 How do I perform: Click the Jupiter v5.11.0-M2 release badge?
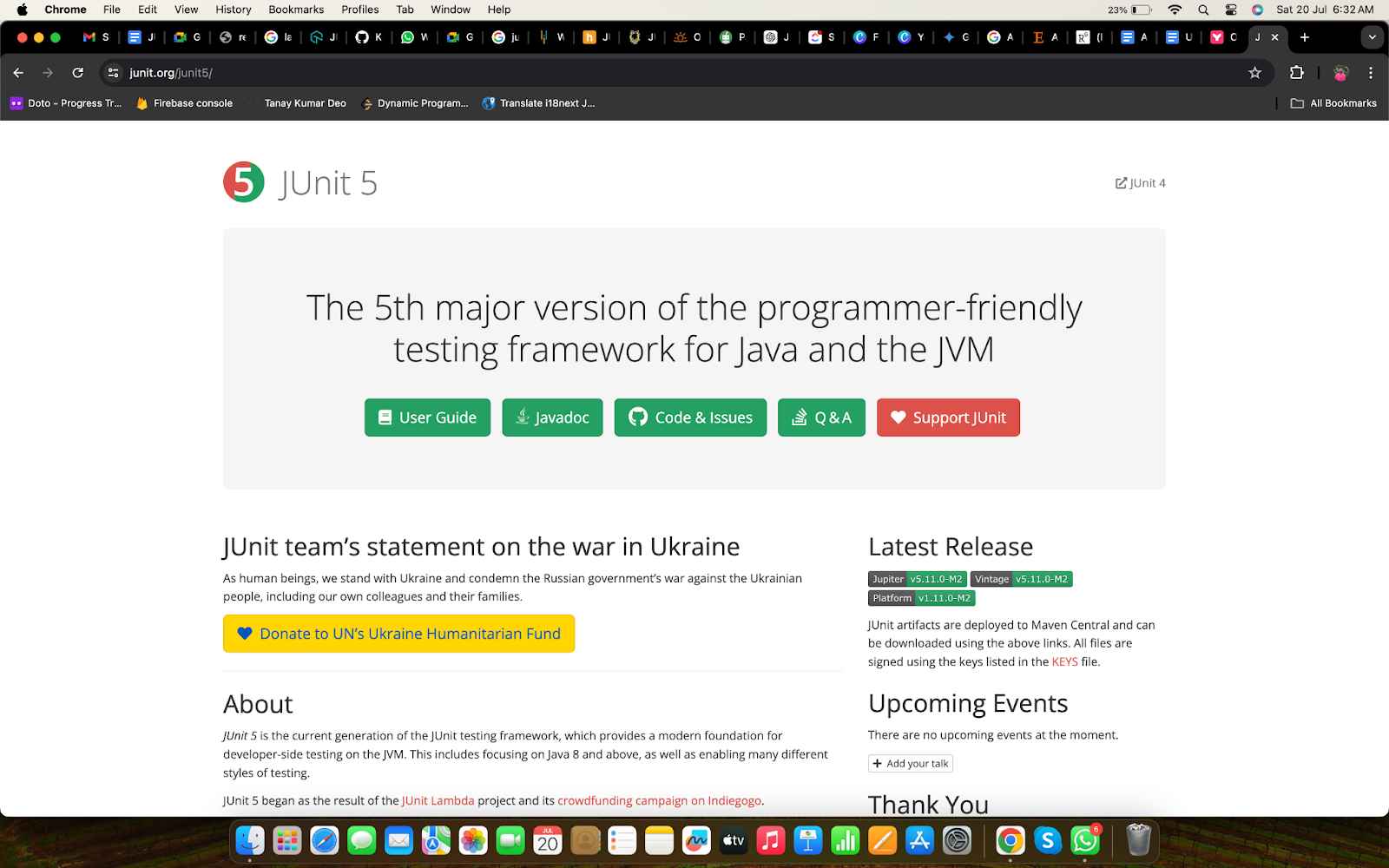pos(918,579)
